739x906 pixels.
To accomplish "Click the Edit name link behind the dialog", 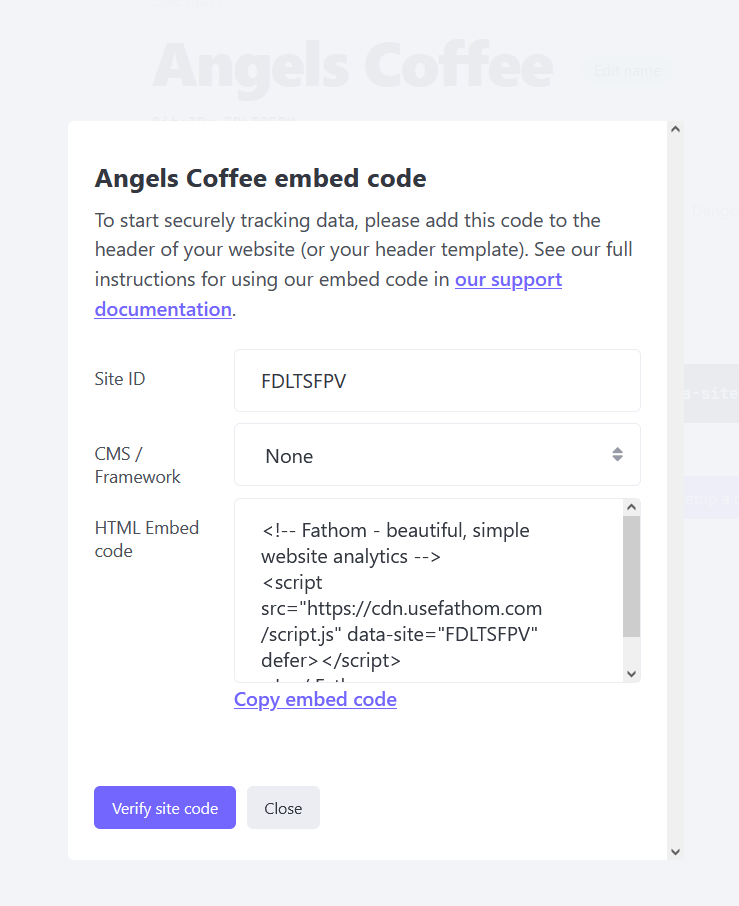I will coord(626,71).
